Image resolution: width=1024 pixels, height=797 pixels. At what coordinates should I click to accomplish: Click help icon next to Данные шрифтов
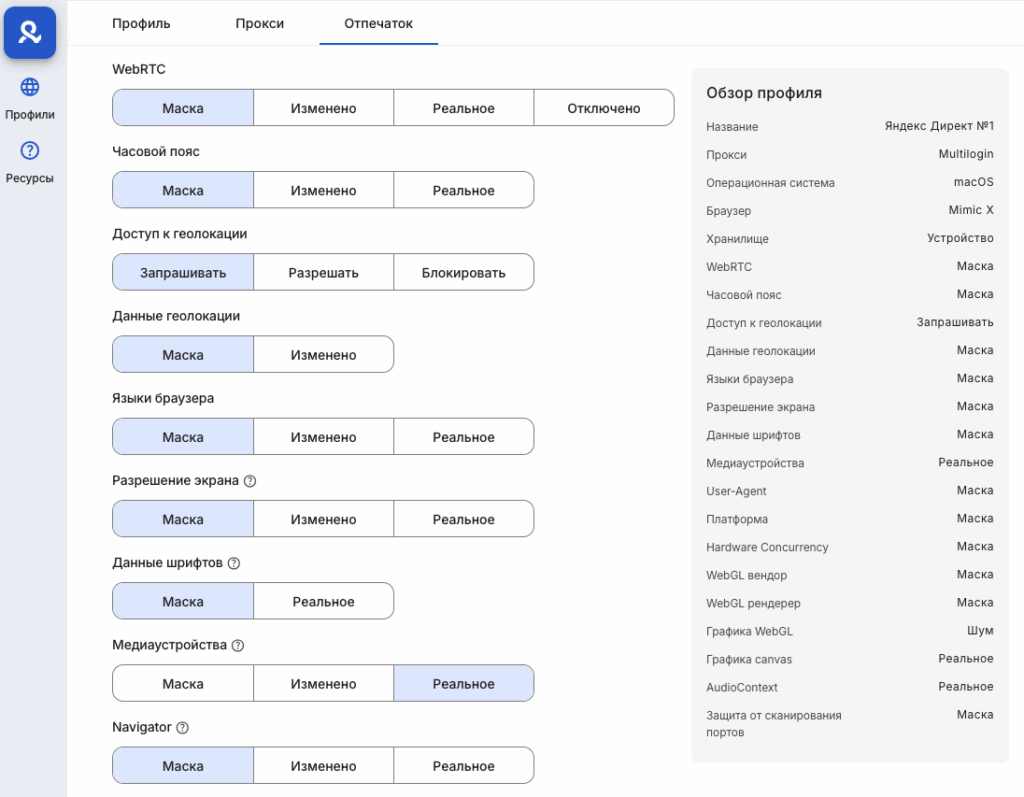click(x=234, y=563)
